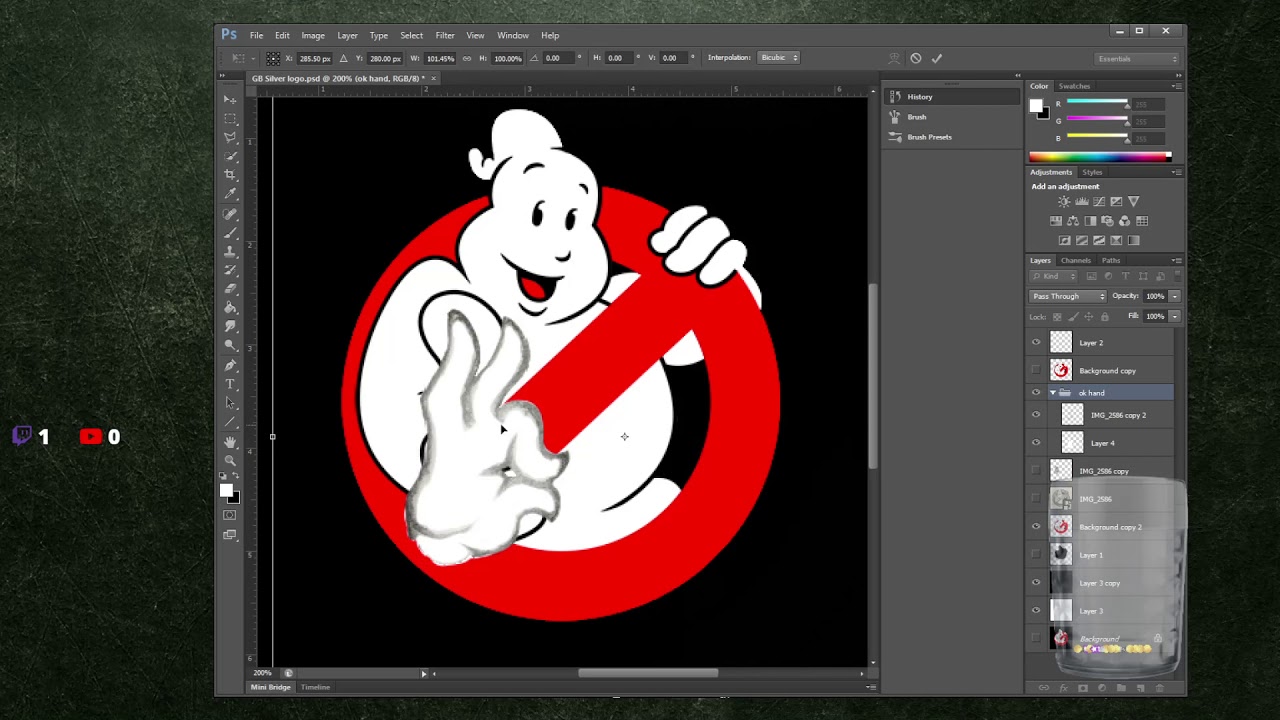
Task: Select the Zoom tool
Action: pyautogui.click(x=230, y=461)
